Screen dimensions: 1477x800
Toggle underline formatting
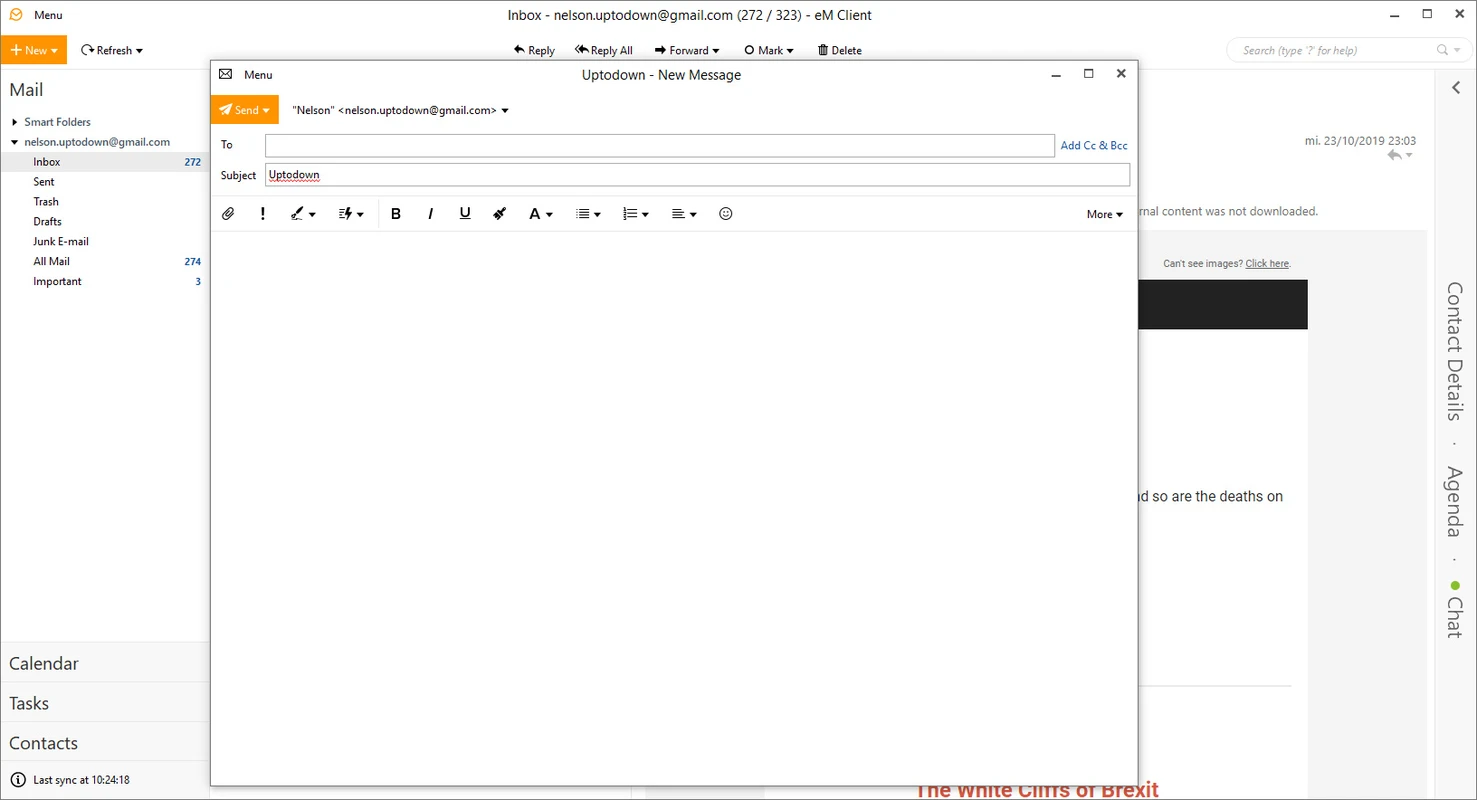click(465, 214)
